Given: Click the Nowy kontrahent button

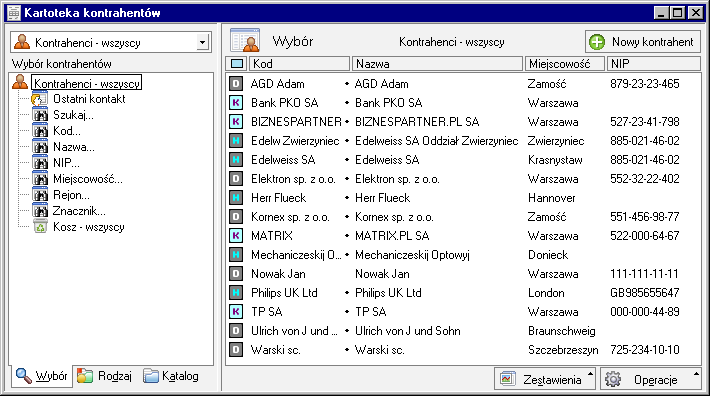Looking at the screenshot, I should click(x=643, y=42).
